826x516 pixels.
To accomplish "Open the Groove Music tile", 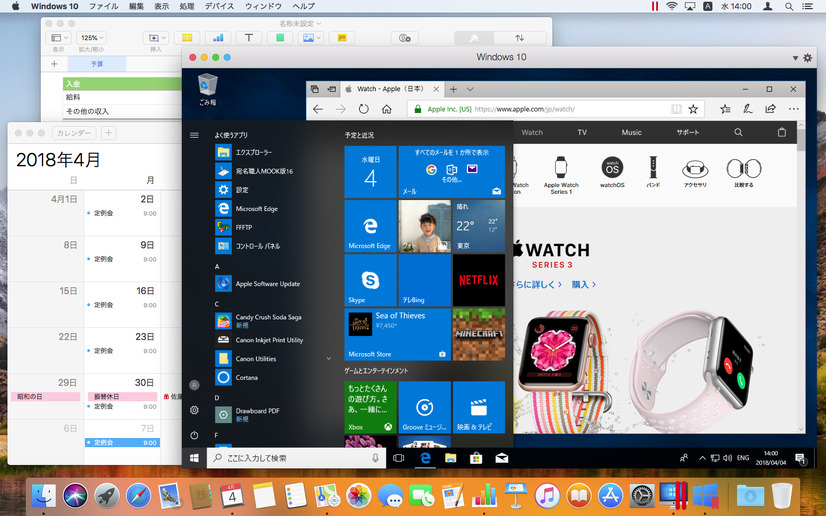I will [x=425, y=407].
